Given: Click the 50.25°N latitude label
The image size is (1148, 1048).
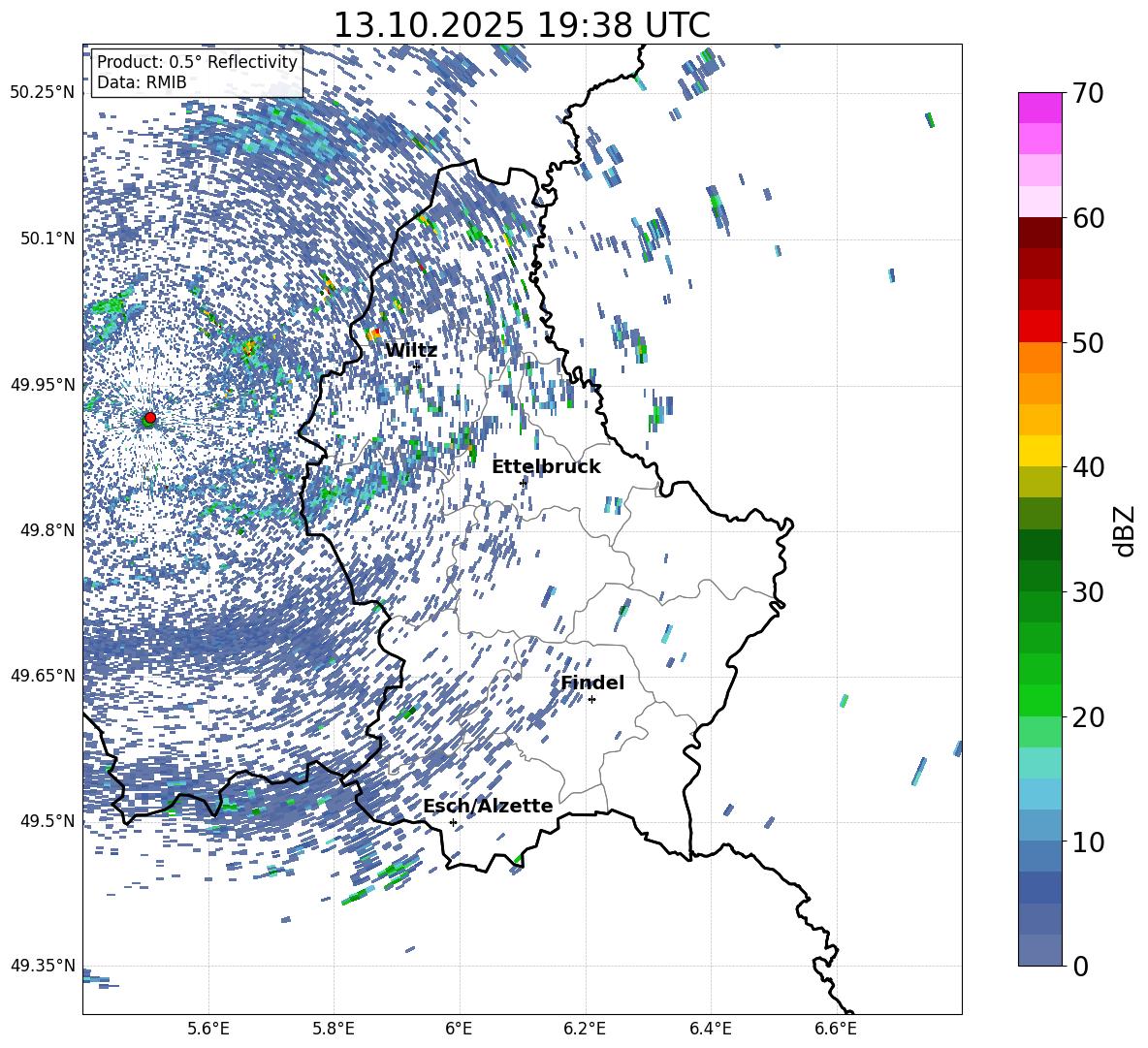Looking at the screenshot, I should (x=43, y=93).
